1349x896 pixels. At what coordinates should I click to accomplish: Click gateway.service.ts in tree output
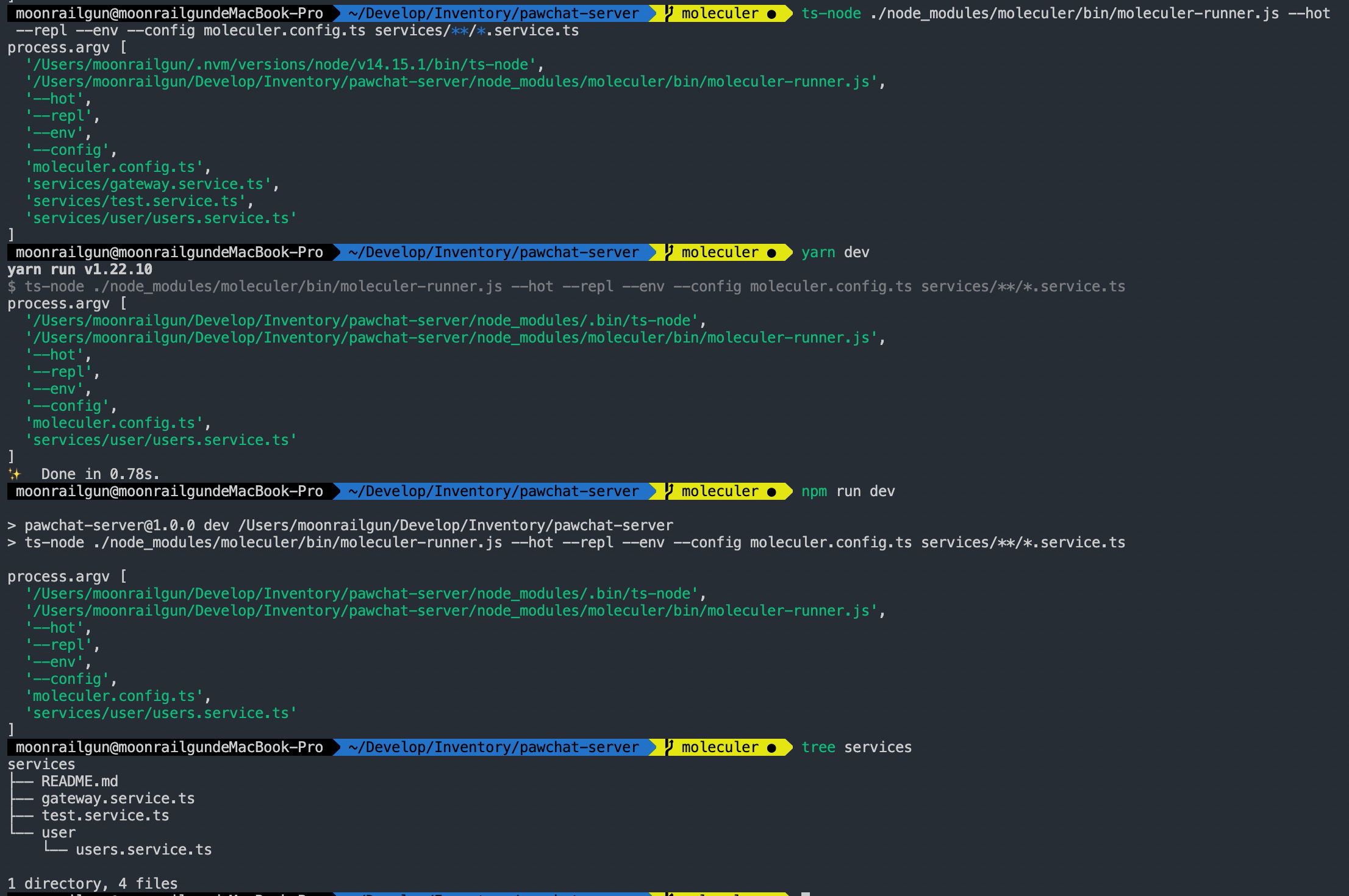(118, 798)
